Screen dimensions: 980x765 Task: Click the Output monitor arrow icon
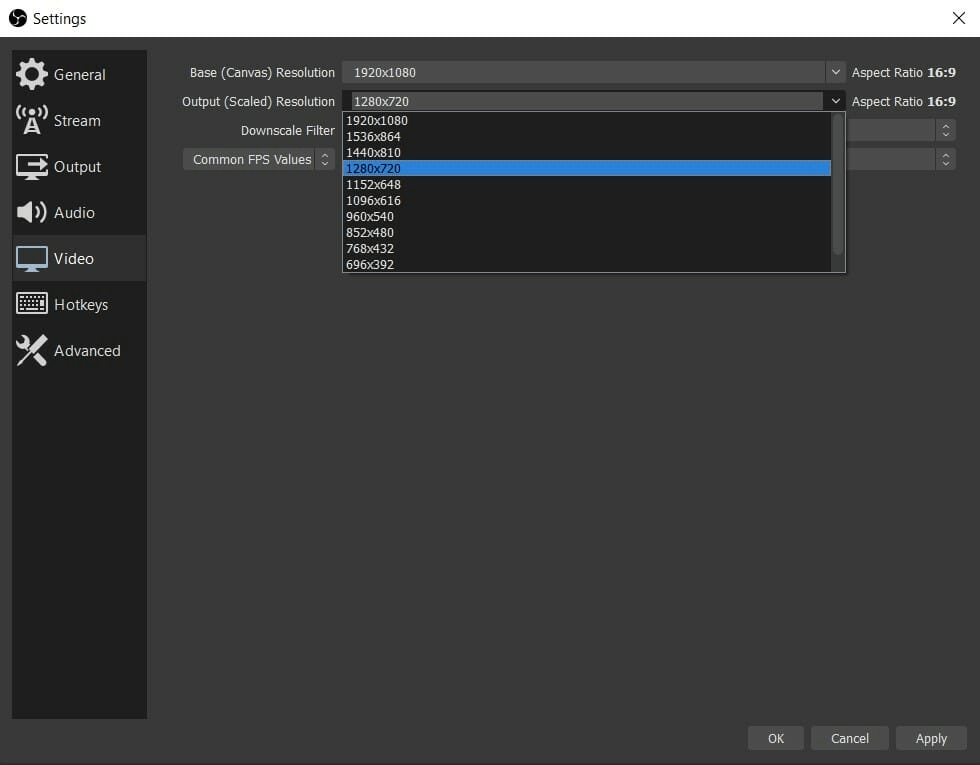(31, 166)
